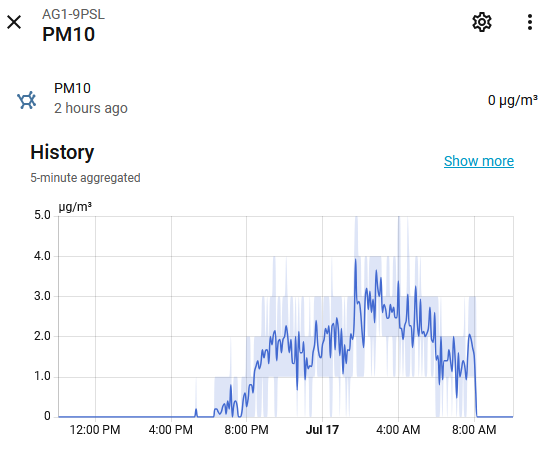Click the 12:00 PM axis label
The height and width of the screenshot is (456, 544).
coord(95,430)
